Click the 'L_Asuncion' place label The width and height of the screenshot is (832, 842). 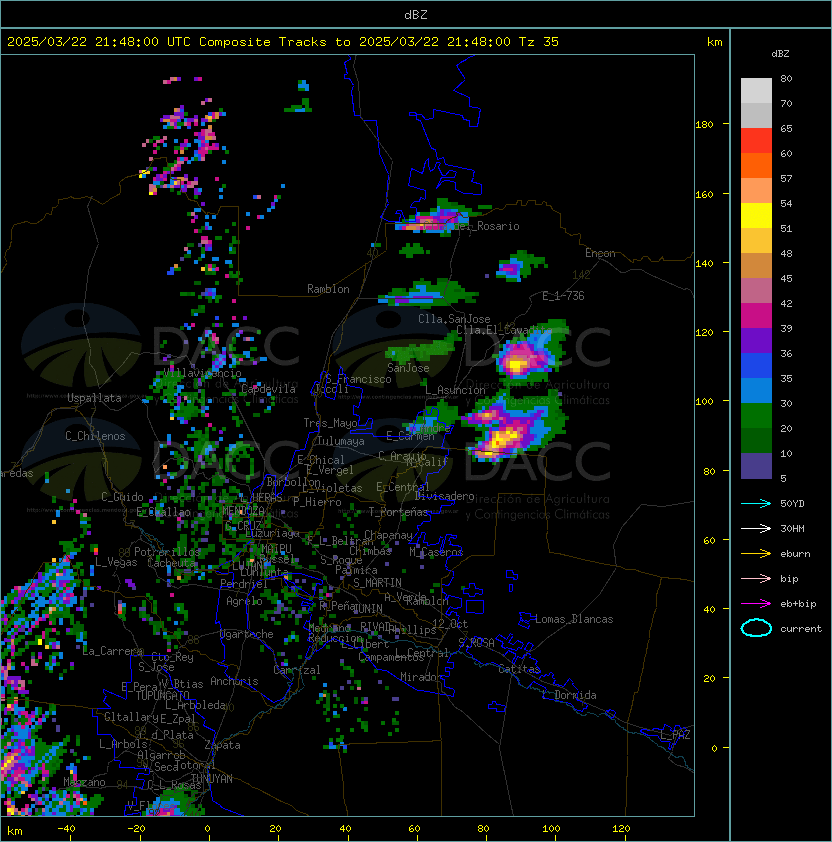tap(455, 390)
